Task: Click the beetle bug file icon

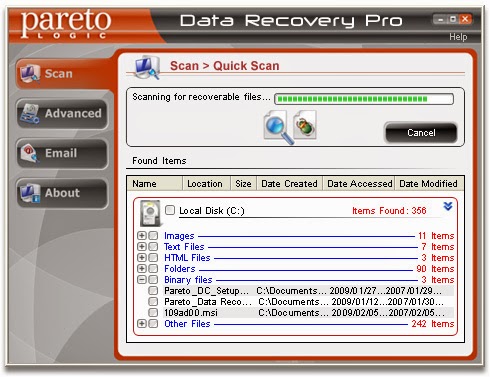Action: coord(305,125)
